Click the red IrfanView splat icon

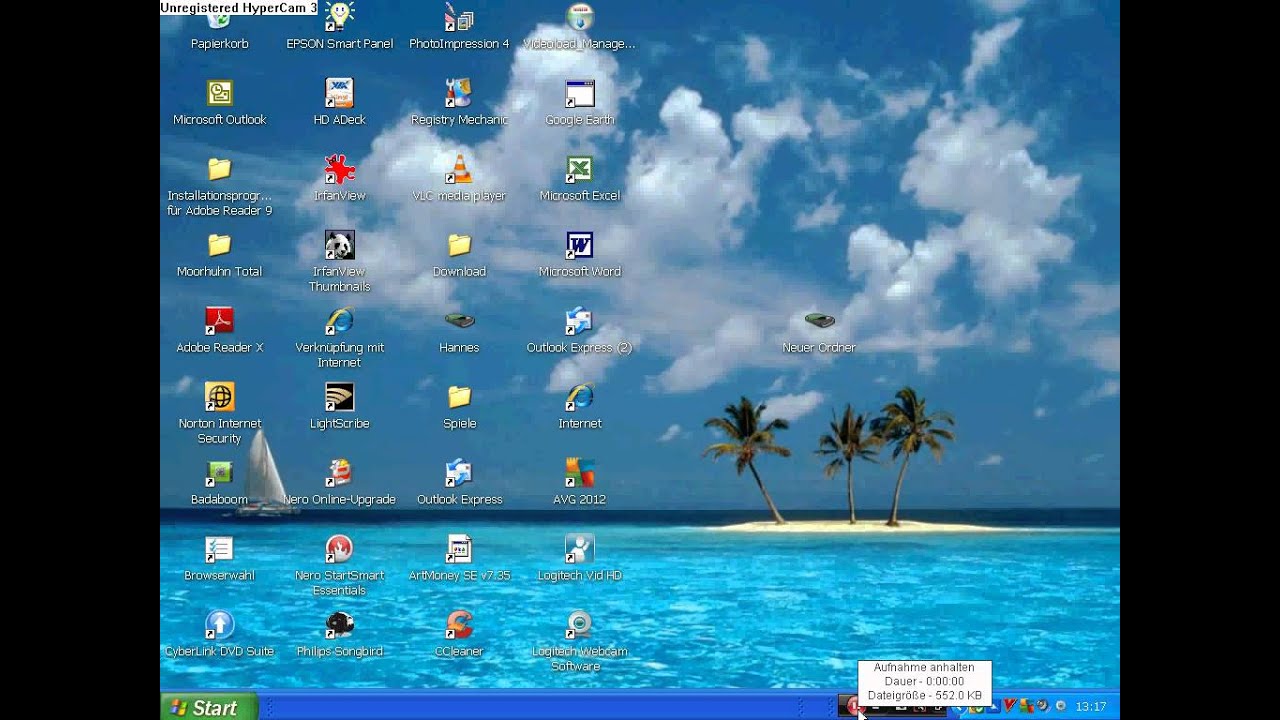[x=339, y=169]
